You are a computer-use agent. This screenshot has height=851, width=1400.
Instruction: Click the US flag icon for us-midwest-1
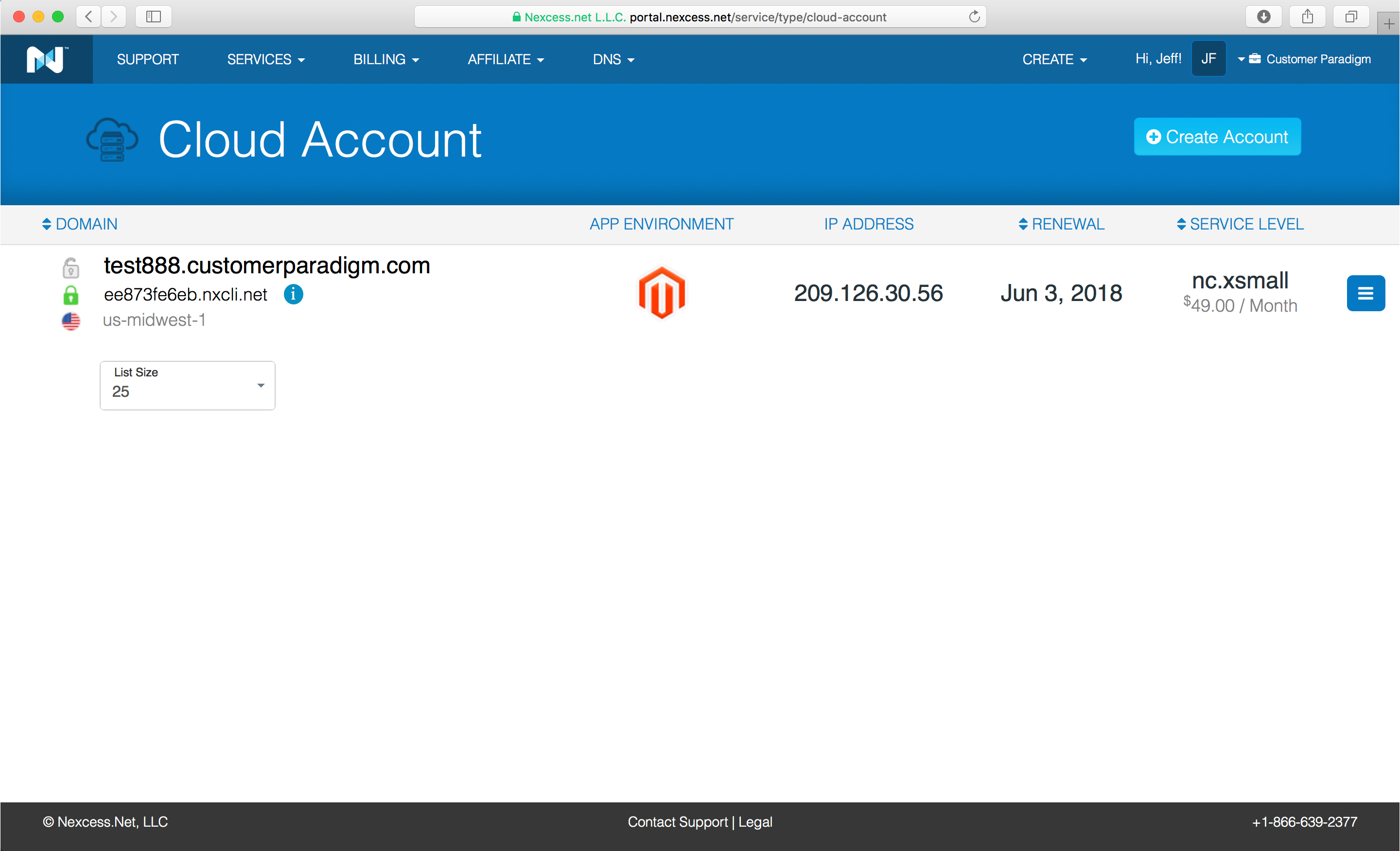click(70, 321)
